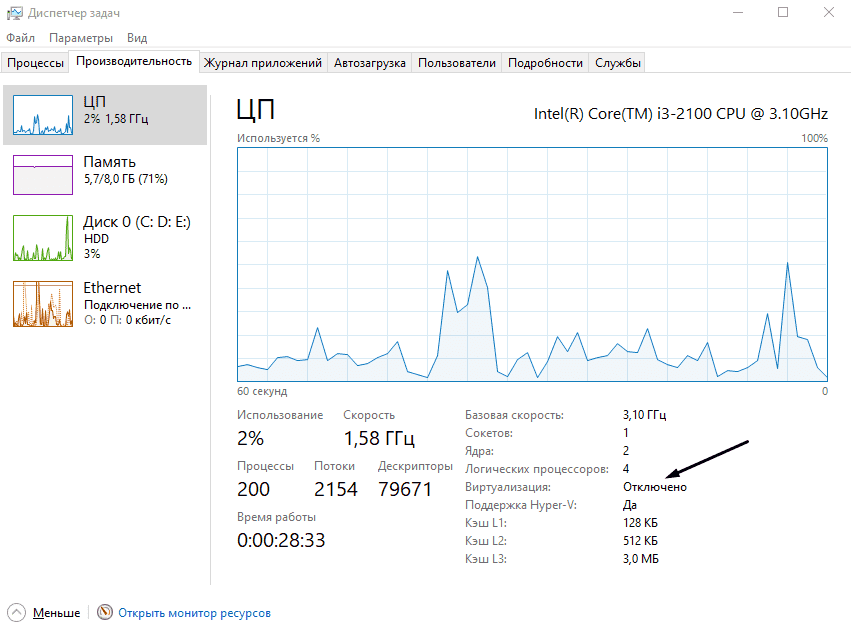Go to the Журнал приложений tab
The image size is (851, 627).
pos(263,63)
